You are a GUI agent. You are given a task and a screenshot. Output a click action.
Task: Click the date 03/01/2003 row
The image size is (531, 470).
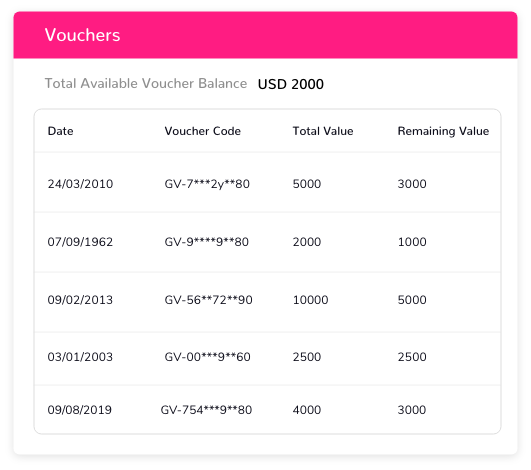[x=268, y=359]
